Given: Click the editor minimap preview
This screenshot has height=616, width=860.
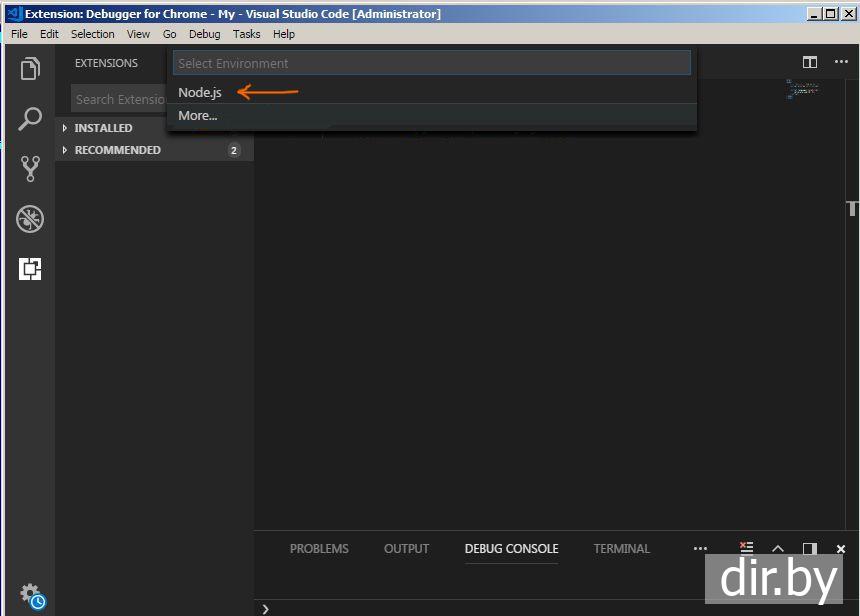Looking at the screenshot, I should [802, 89].
